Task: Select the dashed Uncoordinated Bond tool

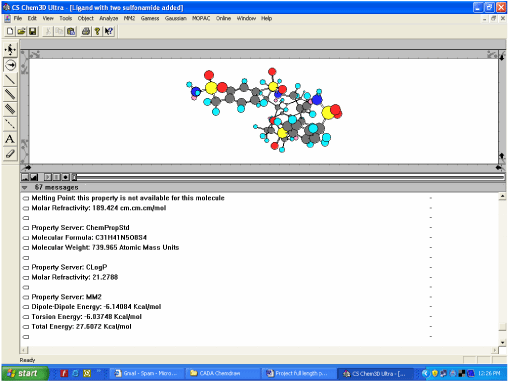Action: pyautogui.click(x=10, y=124)
